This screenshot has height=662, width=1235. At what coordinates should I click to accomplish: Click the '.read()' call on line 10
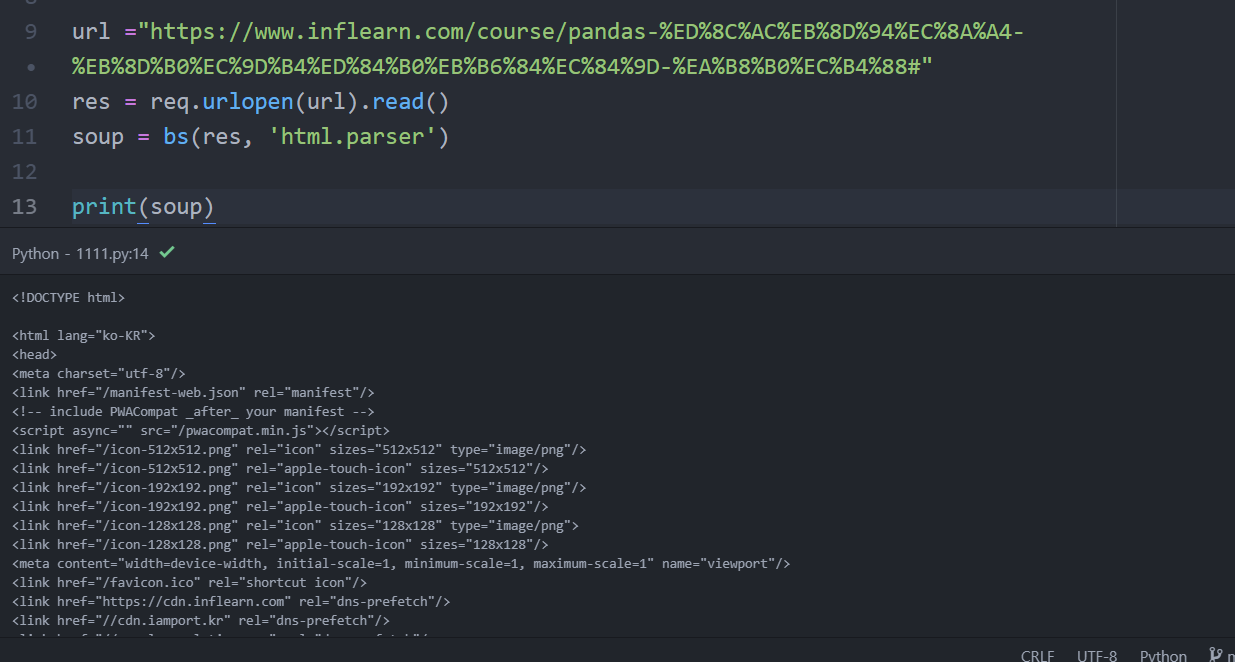click(x=404, y=102)
